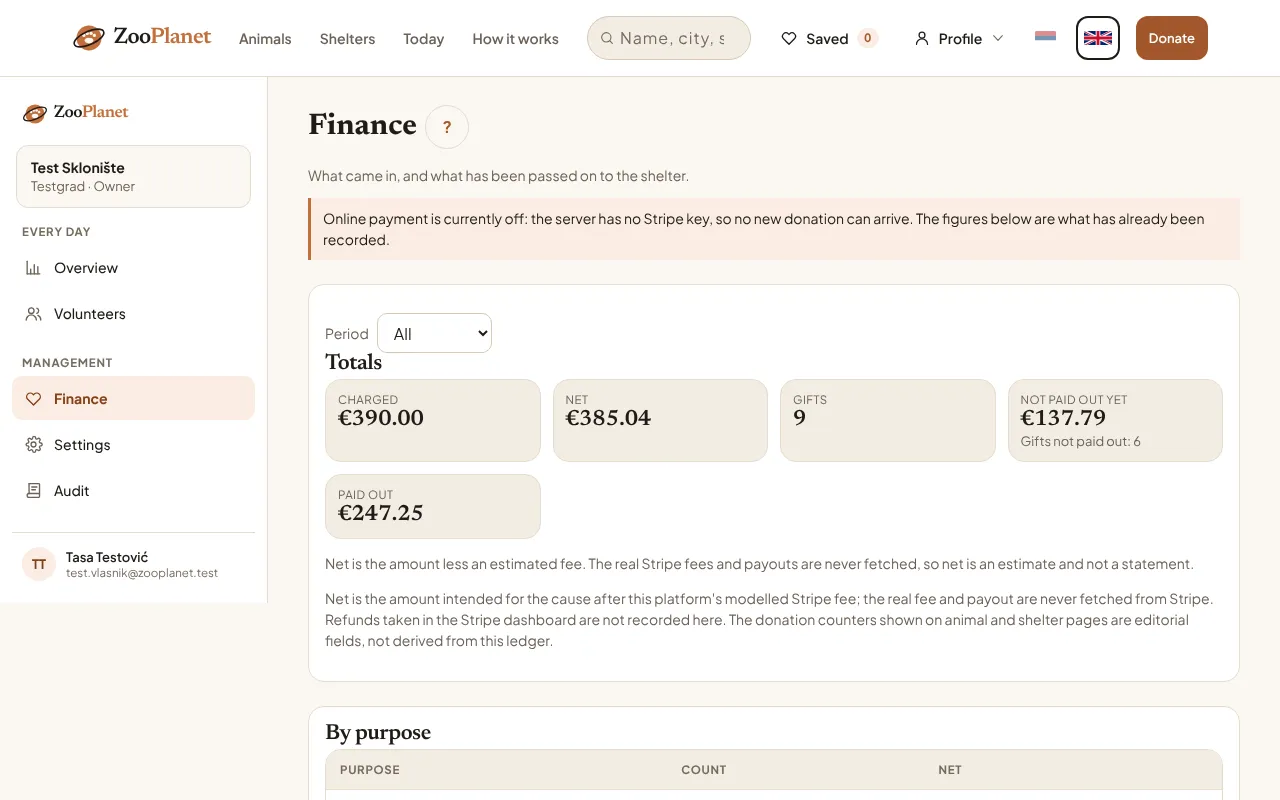Click the MANAGEMENT section label
Image resolution: width=1280 pixels, height=800 pixels.
tap(67, 363)
